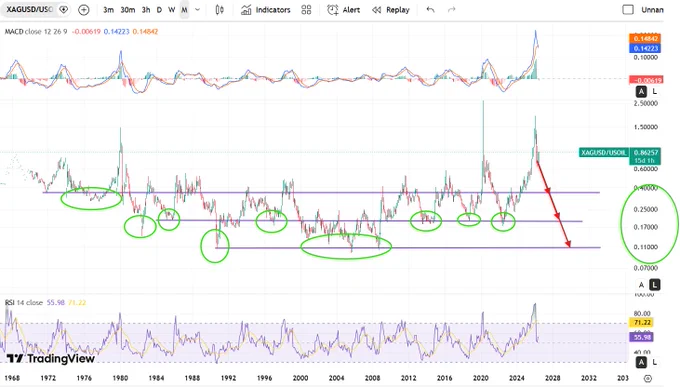
Task: Start bar Replay mode
Action: coord(391,10)
